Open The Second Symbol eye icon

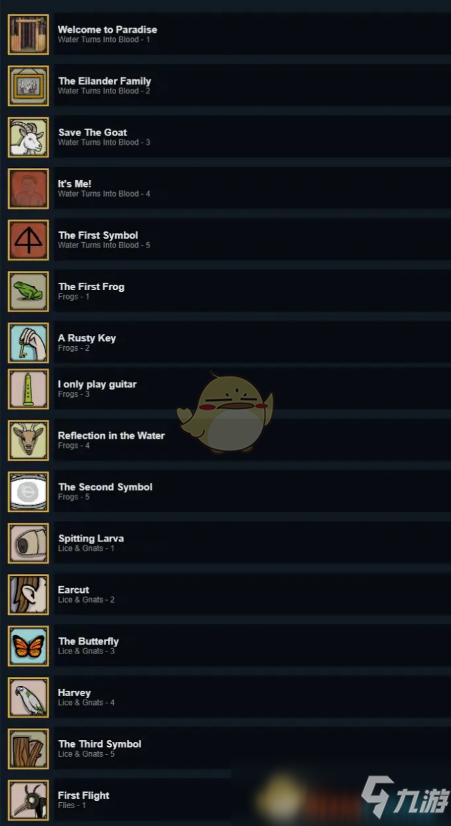click(x=28, y=492)
